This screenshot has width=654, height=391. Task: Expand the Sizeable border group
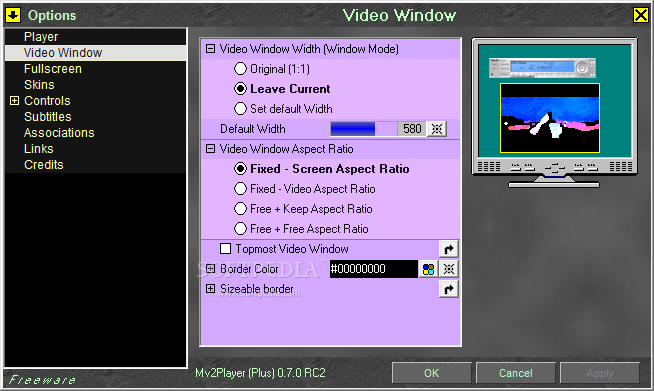click(211, 289)
